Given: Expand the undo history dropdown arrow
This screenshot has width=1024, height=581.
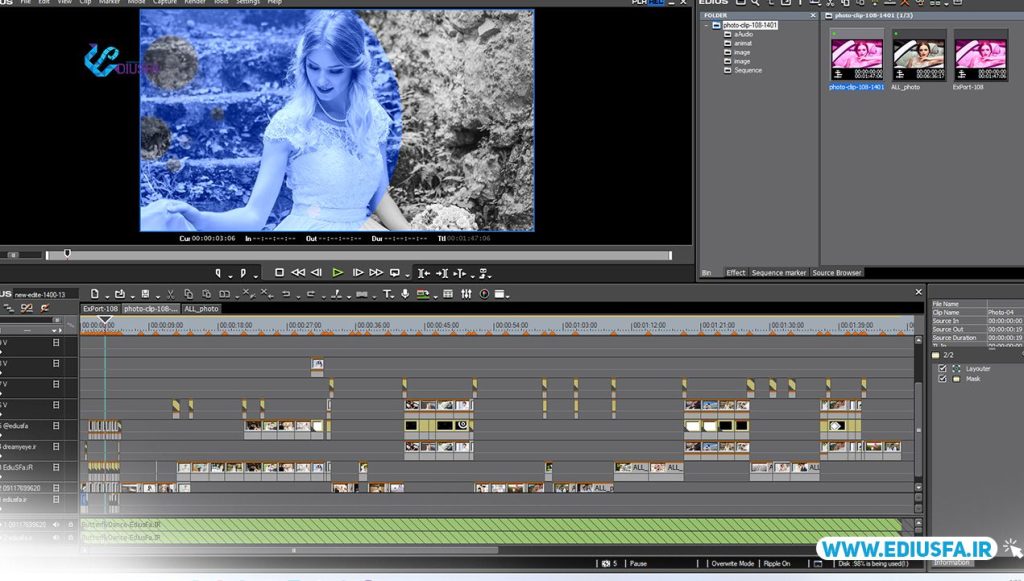Looking at the screenshot, I should [x=298, y=297].
